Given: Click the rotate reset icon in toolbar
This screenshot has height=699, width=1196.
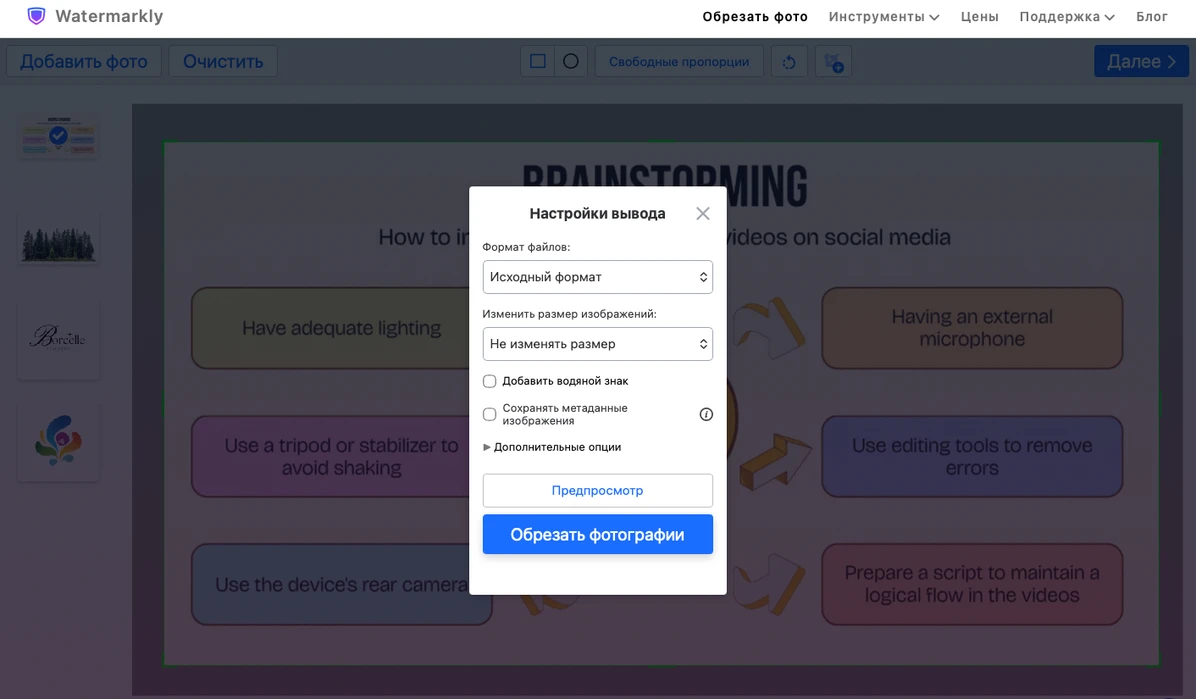Looking at the screenshot, I should 789,62.
